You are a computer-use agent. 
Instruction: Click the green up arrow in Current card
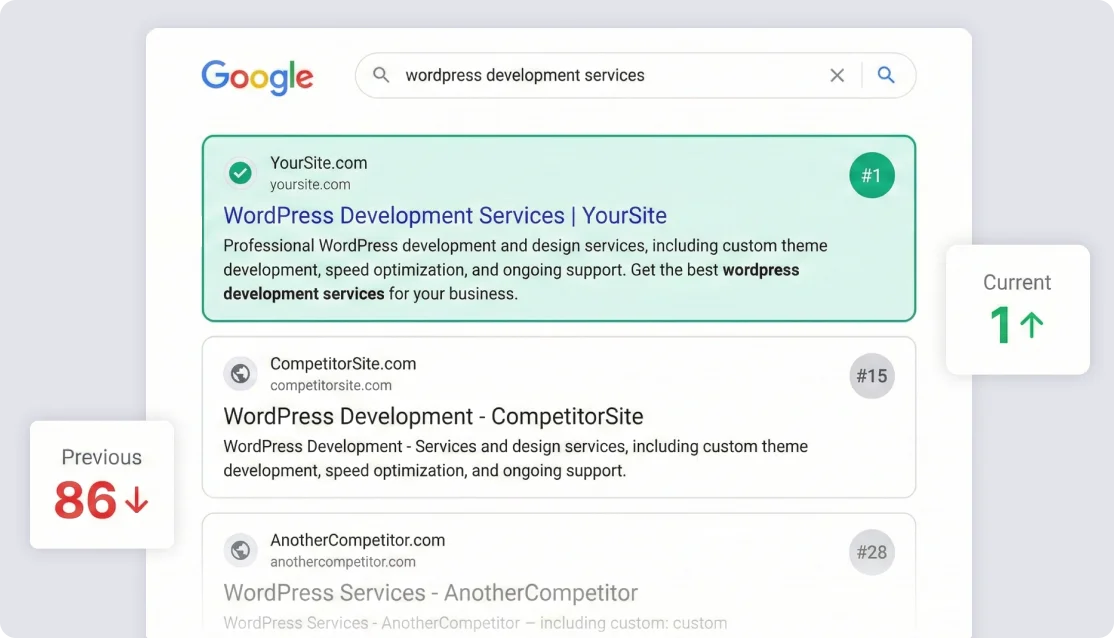pos(1032,325)
